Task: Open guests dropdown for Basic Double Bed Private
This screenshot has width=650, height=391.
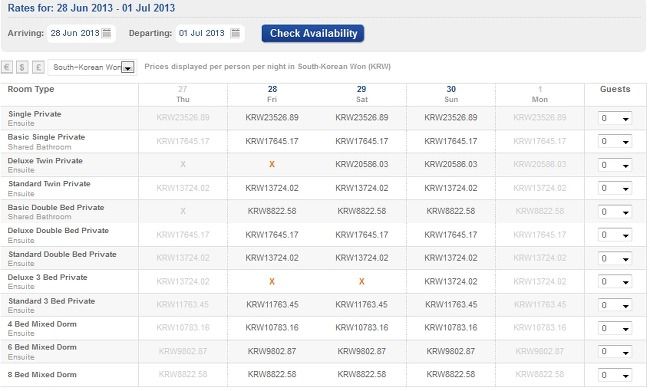Action: (615, 212)
